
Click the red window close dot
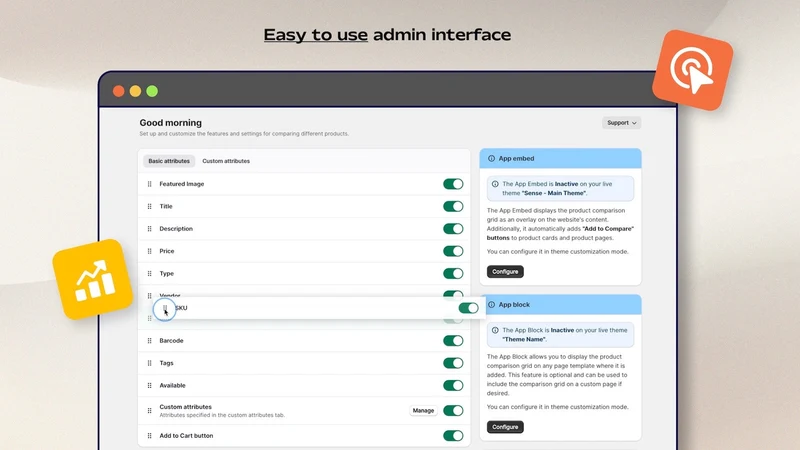tap(118, 91)
